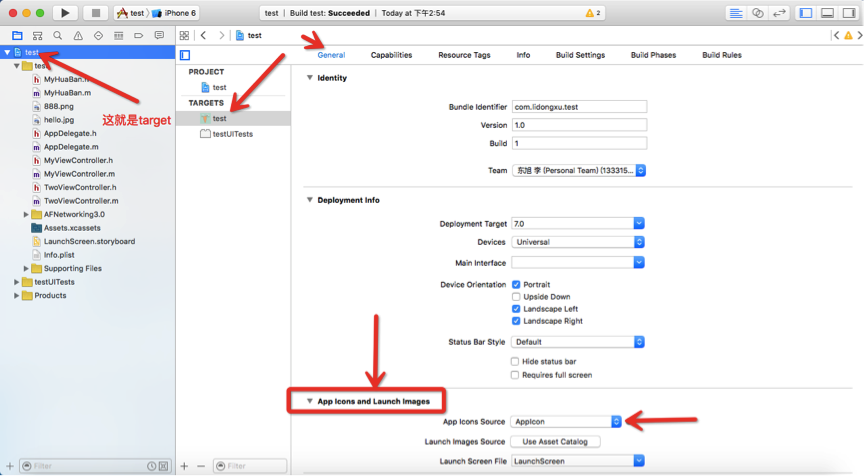Switch to the Info tab

tap(523, 55)
